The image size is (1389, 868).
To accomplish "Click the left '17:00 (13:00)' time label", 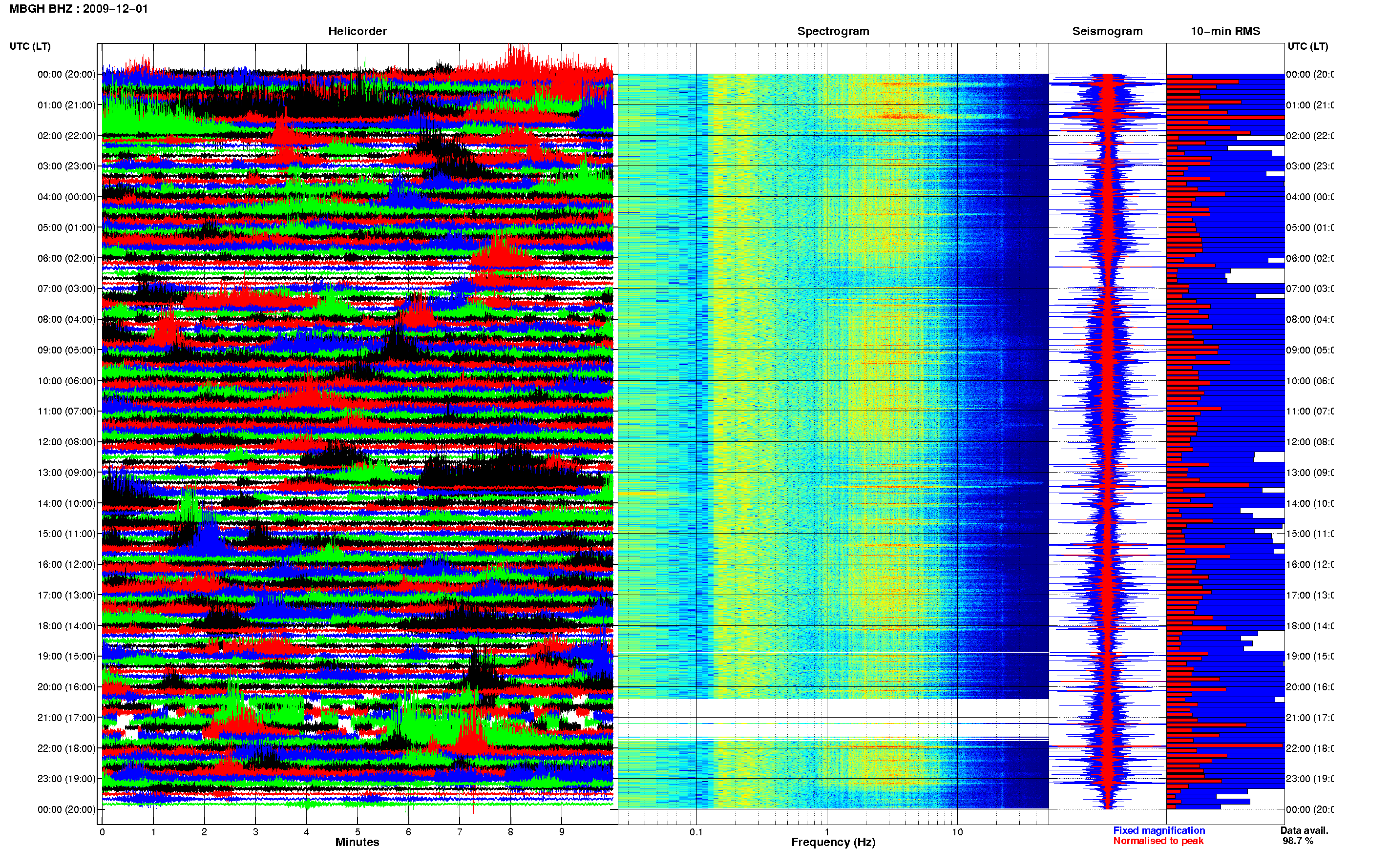I will pyautogui.click(x=66, y=595).
